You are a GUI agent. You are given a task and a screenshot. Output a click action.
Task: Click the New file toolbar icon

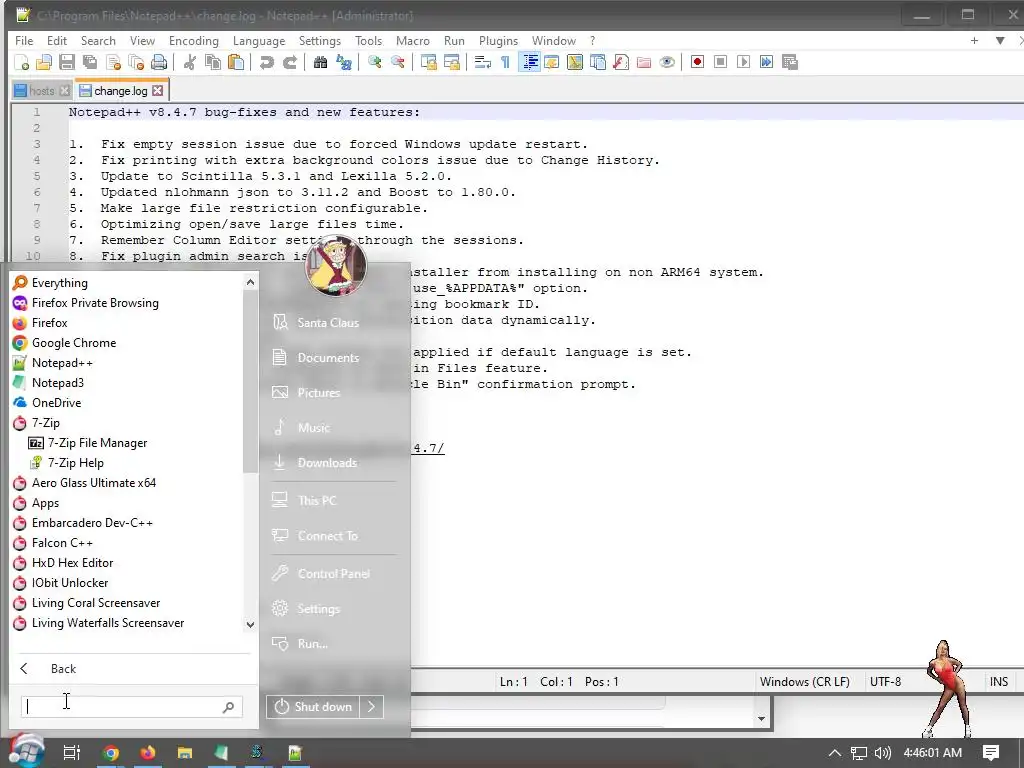coord(22,63)
